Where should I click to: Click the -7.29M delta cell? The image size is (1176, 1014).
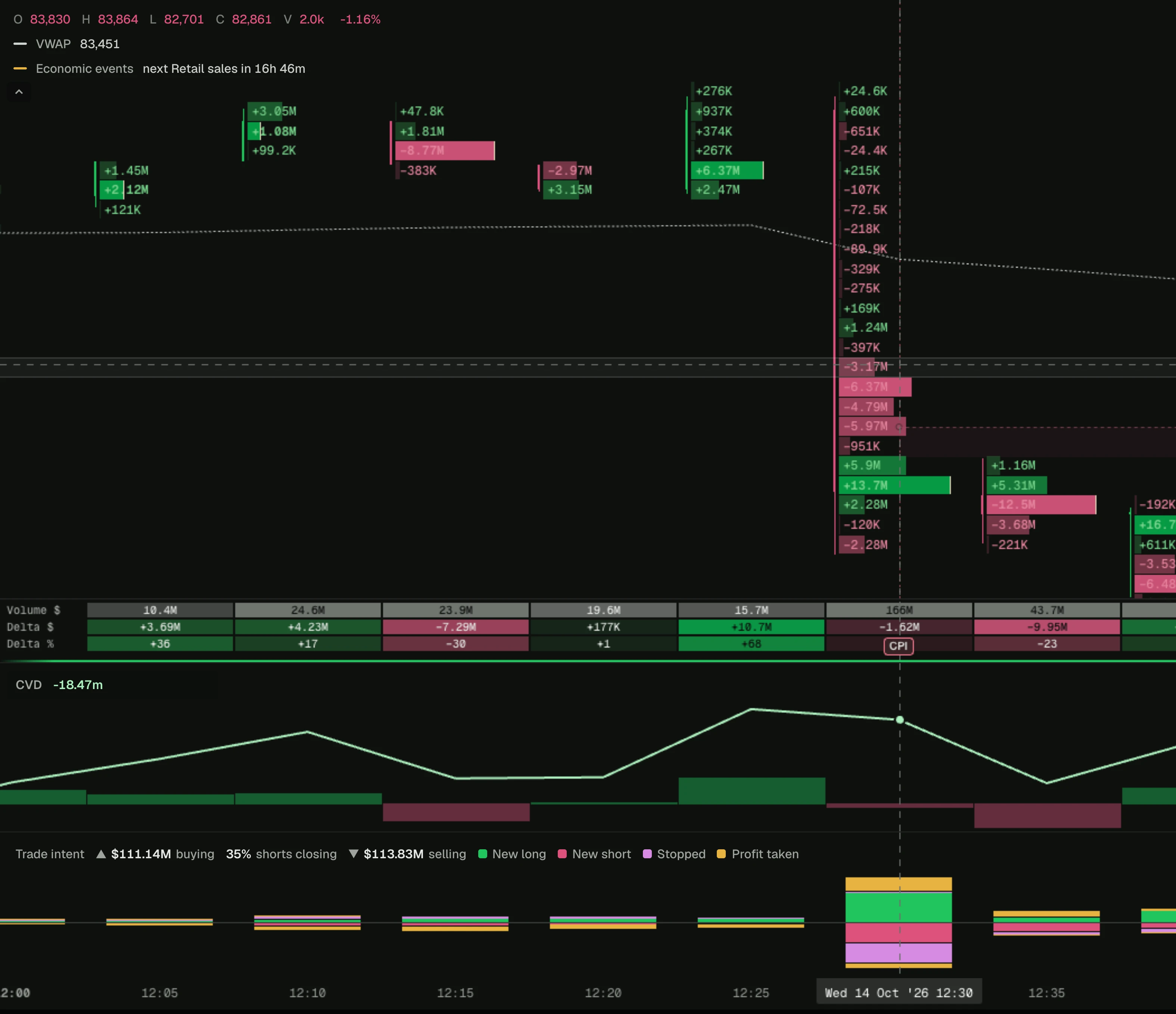pos(456,627)
